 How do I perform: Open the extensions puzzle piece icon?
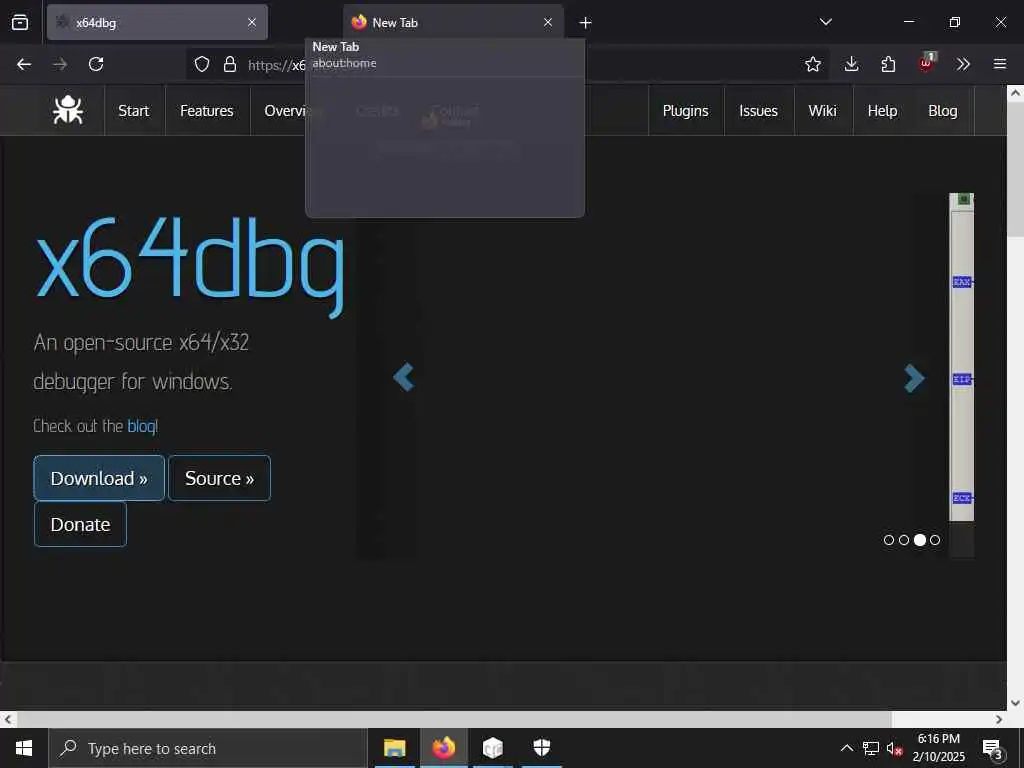(x=888, y=64)
